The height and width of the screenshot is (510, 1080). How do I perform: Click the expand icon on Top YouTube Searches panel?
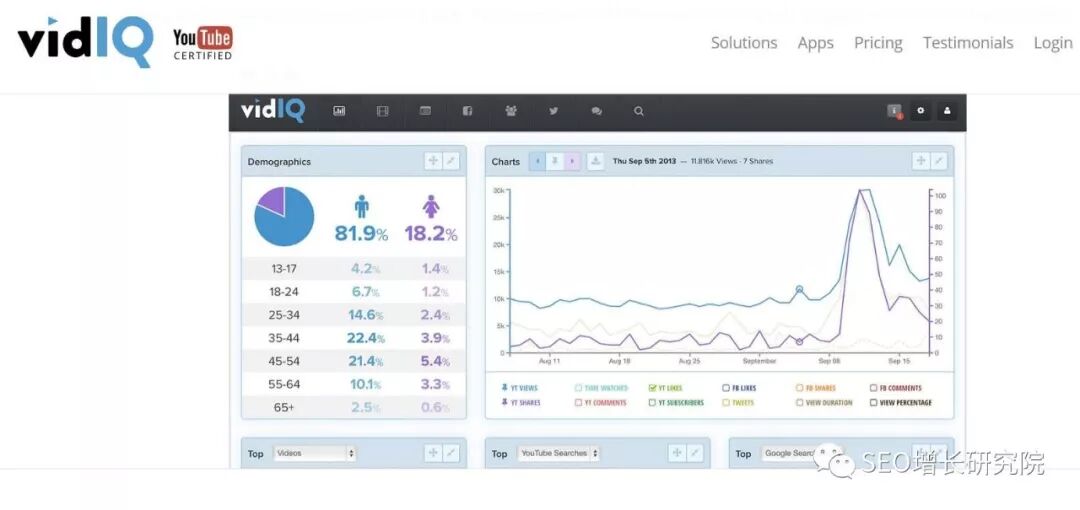coord(694,453)
